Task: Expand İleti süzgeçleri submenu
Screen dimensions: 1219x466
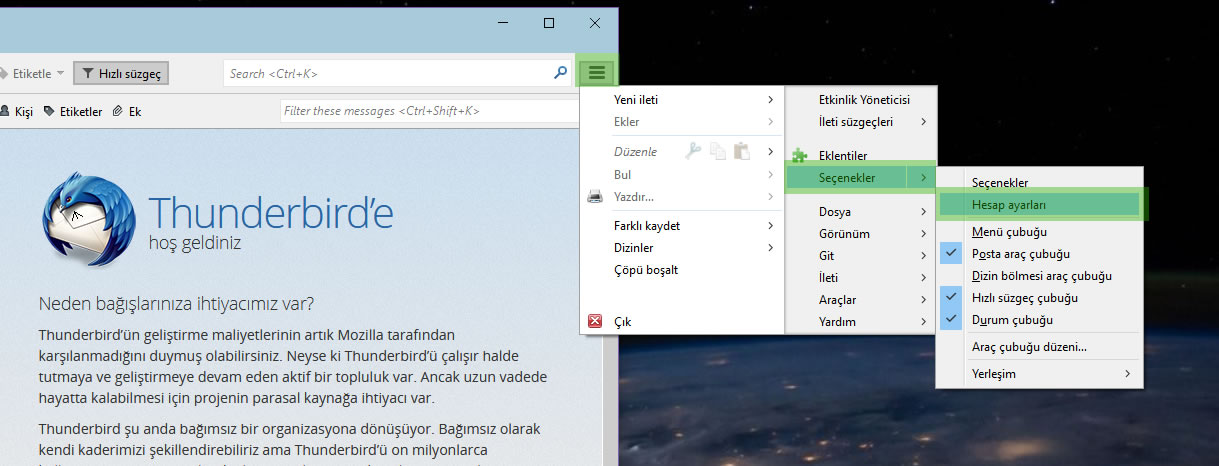Action: (x=861, y=122)
